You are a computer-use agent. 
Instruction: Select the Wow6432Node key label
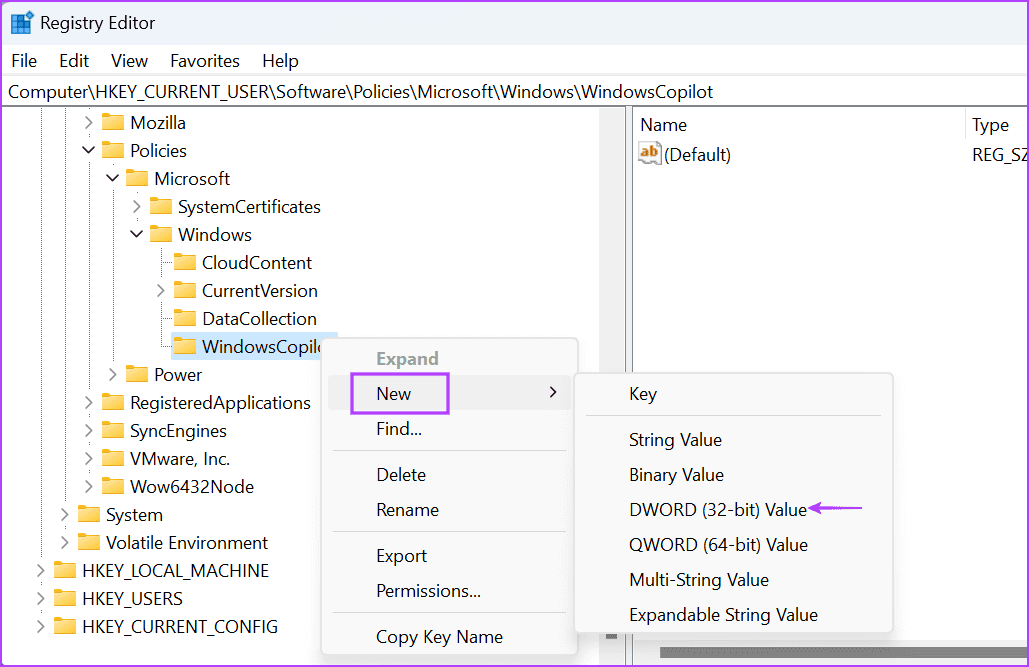pos(192,486)
